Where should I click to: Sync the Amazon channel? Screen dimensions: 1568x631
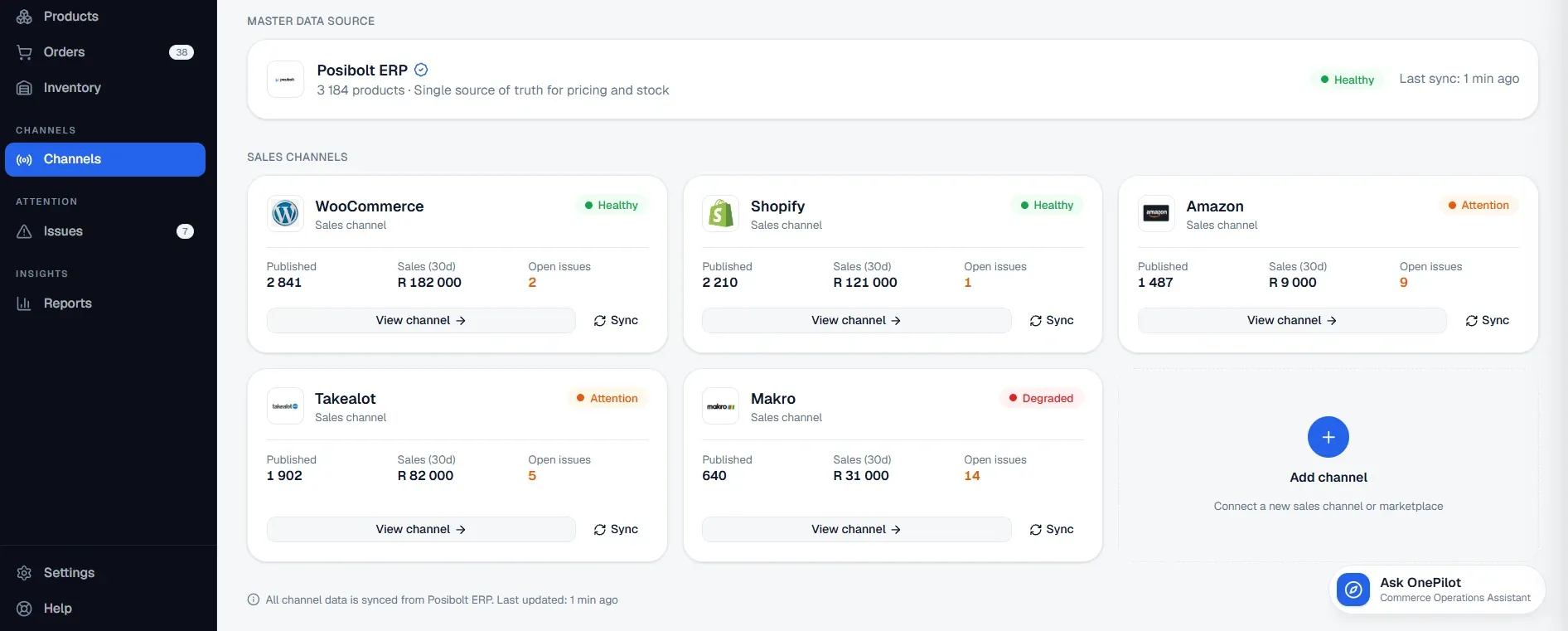pyautogui.click(x=1488, y=320)
